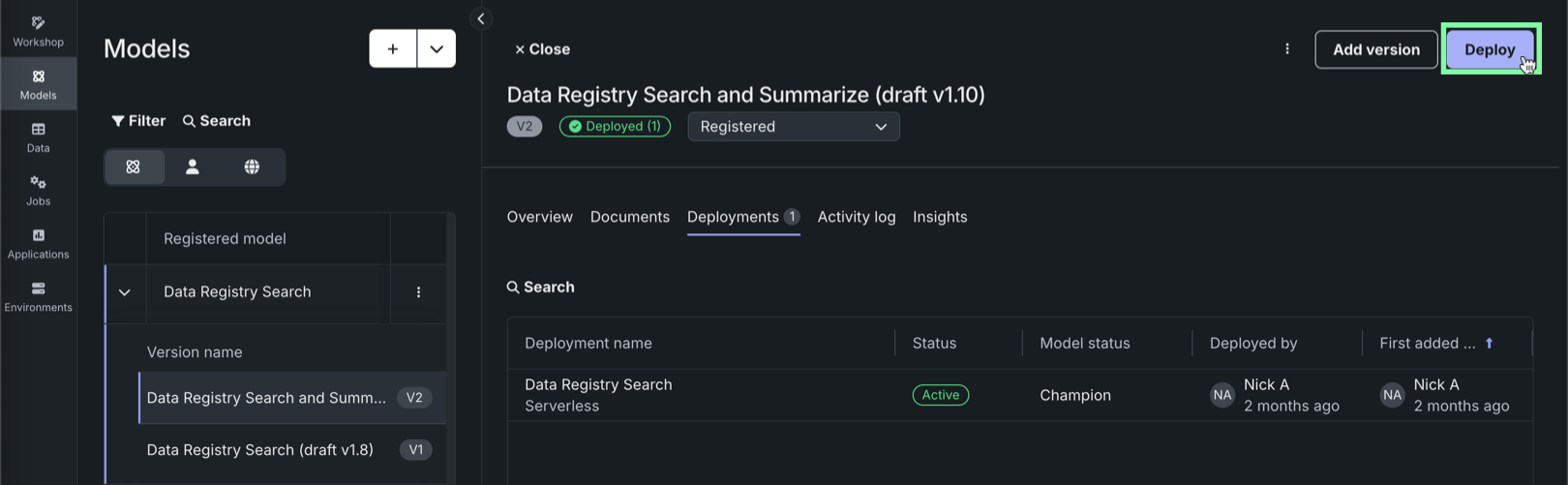
Task: Switch to the user-owned models view
Action: tap(193, 167)
